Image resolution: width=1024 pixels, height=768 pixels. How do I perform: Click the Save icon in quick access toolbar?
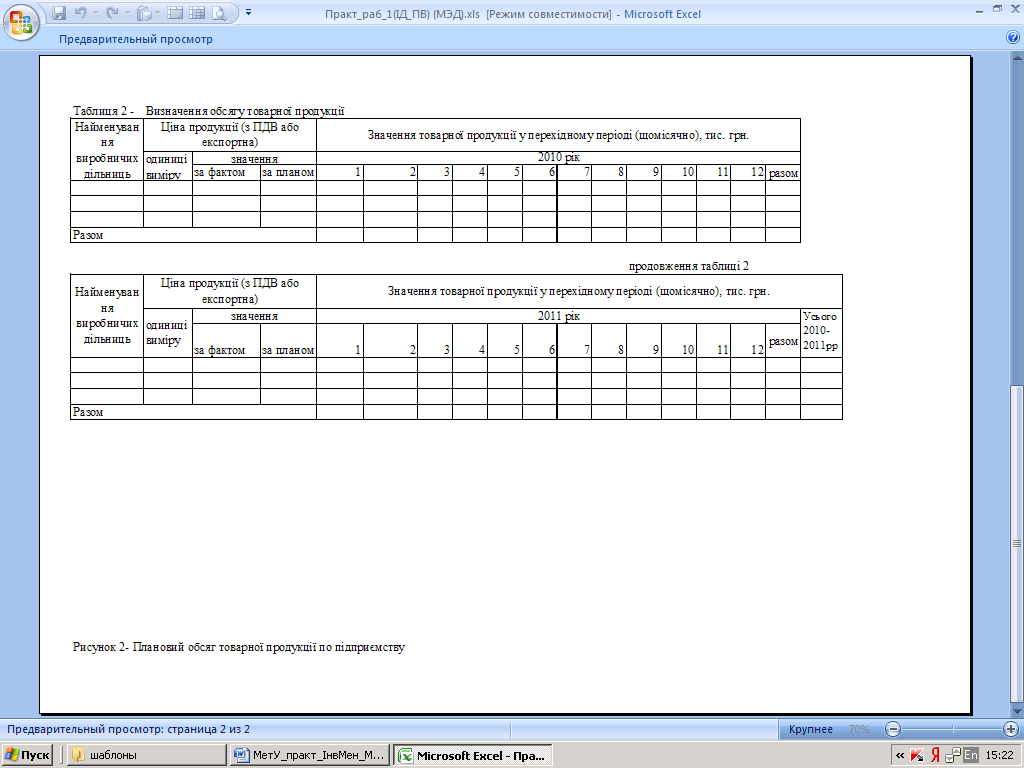(x=59, y=13)
